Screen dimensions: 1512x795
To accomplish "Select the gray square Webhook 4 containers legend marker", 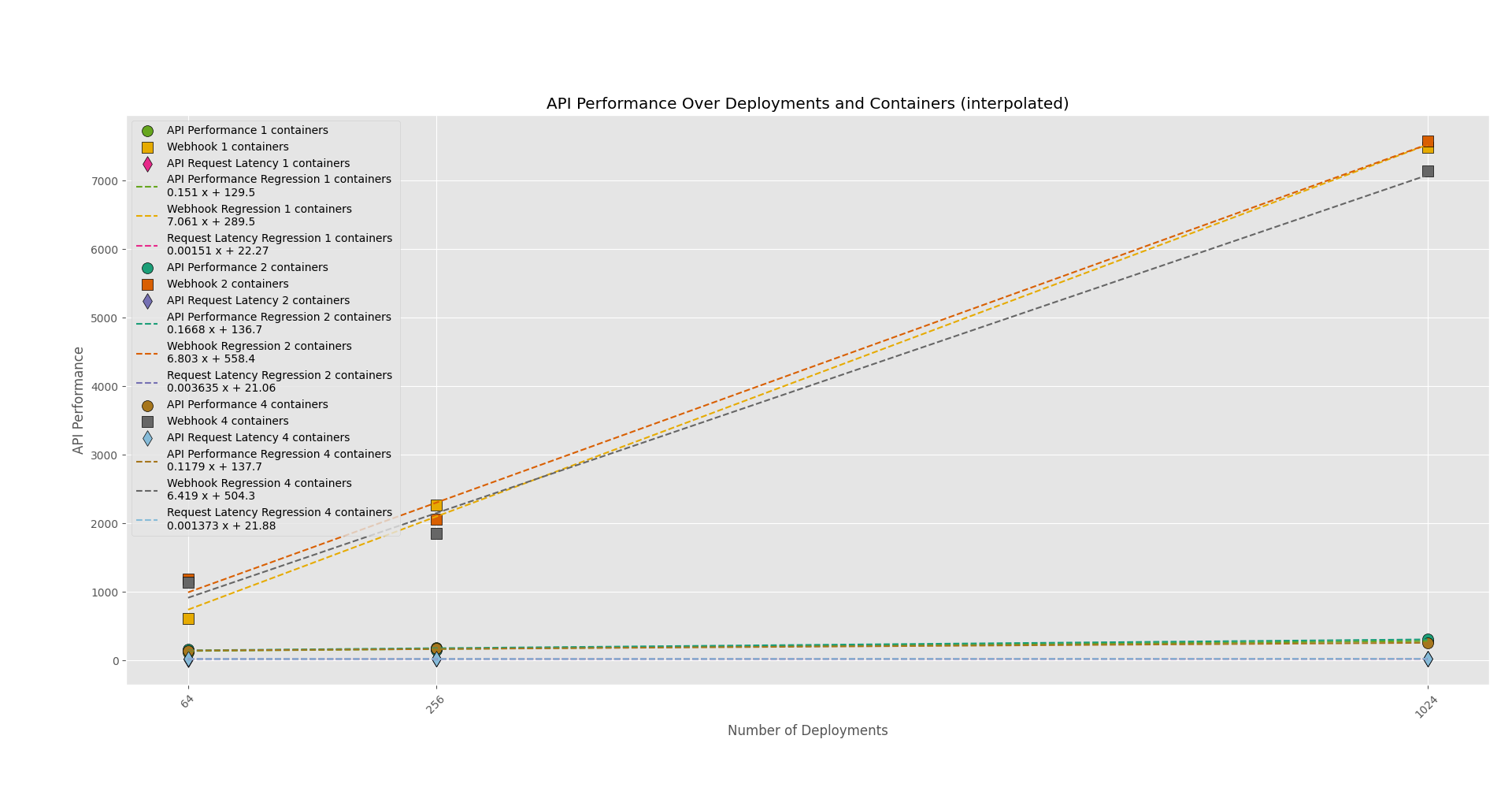I will pyautogui.click(x=147, y=422).
